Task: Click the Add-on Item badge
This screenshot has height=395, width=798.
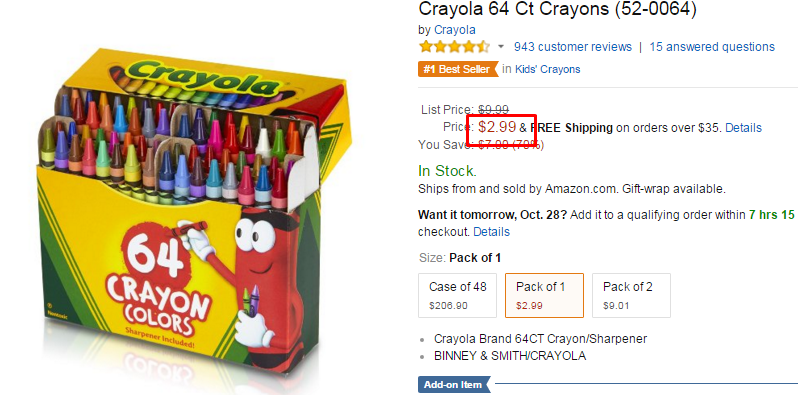Action: 454,385
